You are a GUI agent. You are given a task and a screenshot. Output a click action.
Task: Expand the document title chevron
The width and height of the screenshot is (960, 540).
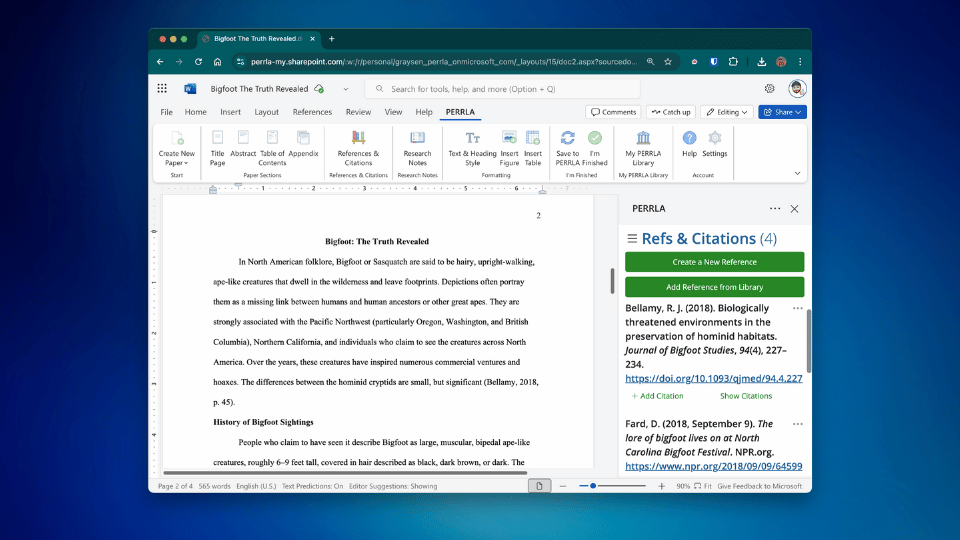pos(346,89)
